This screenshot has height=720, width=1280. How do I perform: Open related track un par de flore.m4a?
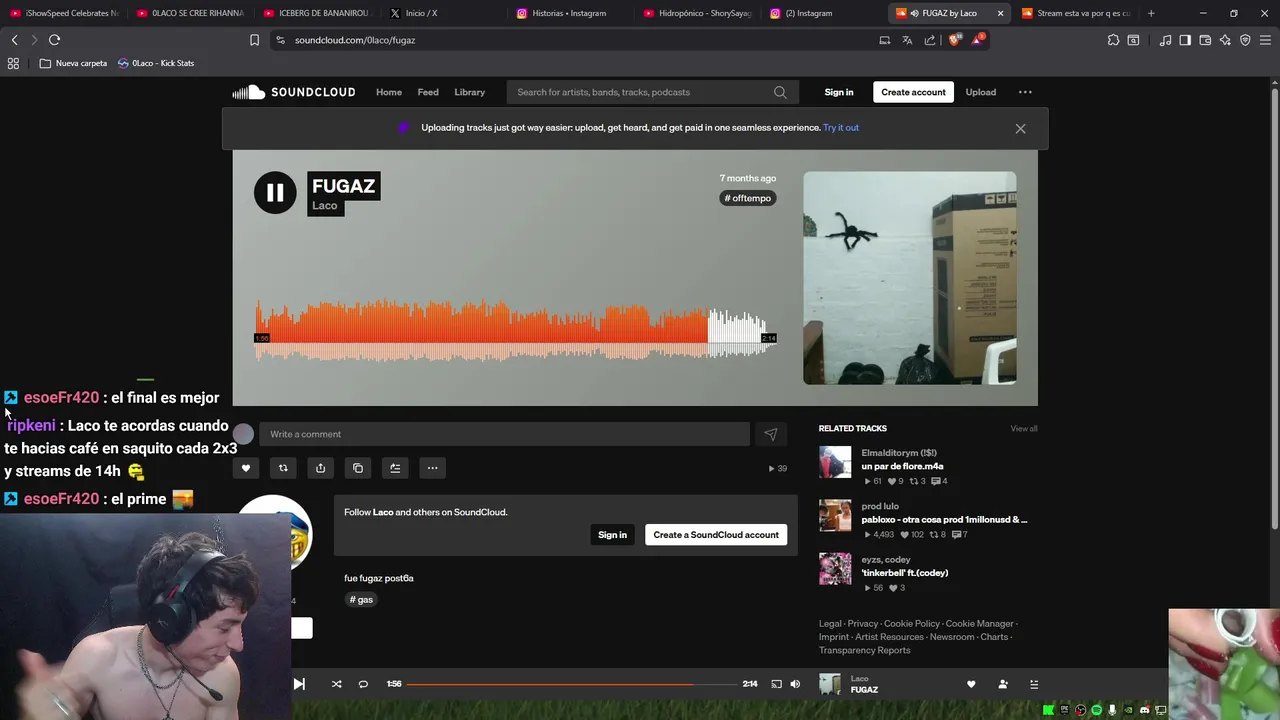[x=902, y=467]
